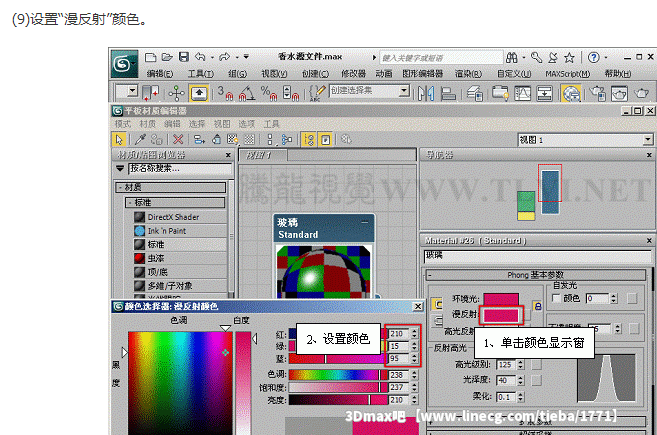Toggle the ambient-diffuse lock button at the left of 环境光
Image resolution: width=657 pixels, height=435 pixels.
tap(437, 304)
